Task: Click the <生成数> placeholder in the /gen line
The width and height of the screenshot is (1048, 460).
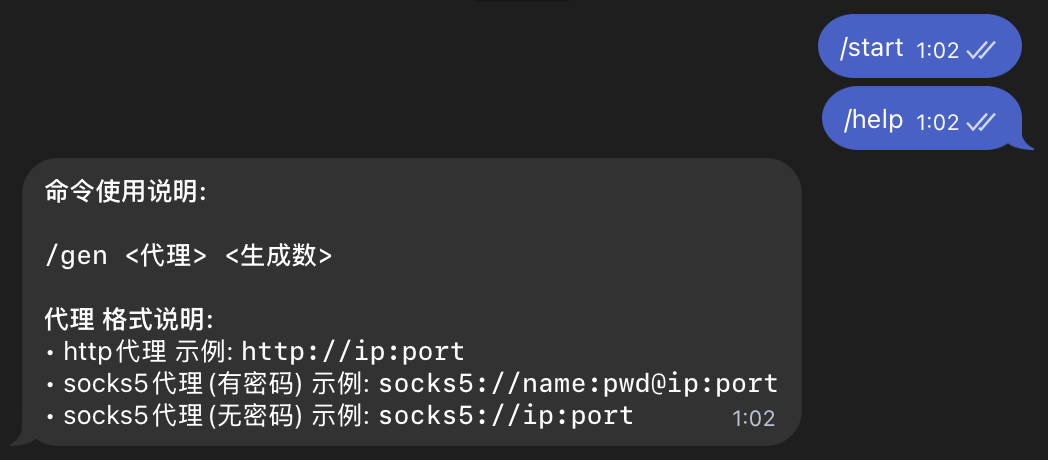Action: [278, 256]
